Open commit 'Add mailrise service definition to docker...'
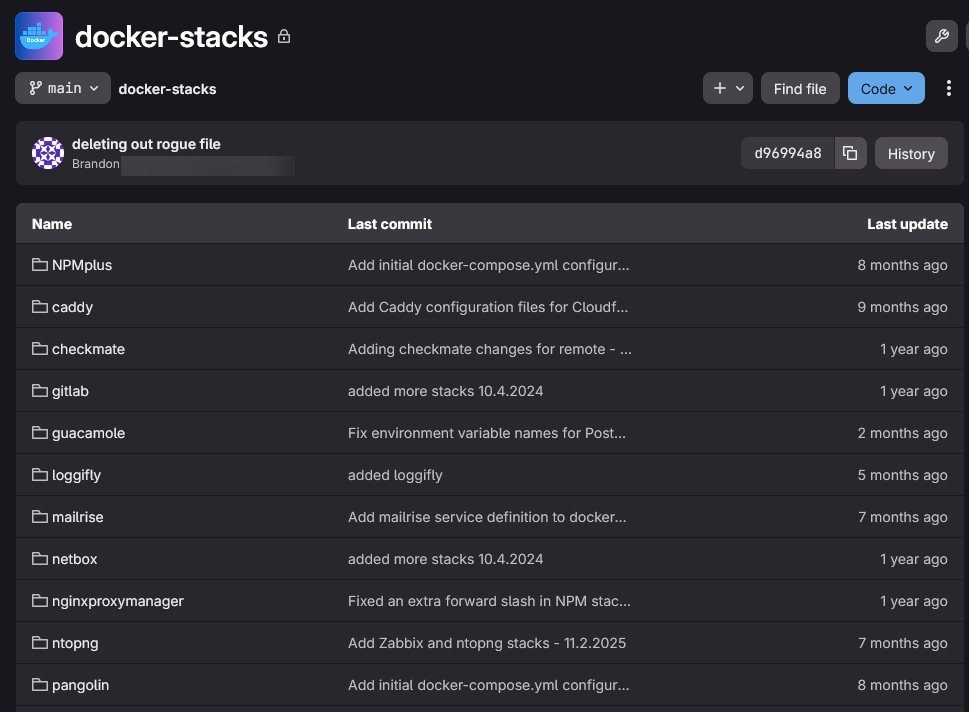This screenshot has height=712, width=969. coord(487,517)
